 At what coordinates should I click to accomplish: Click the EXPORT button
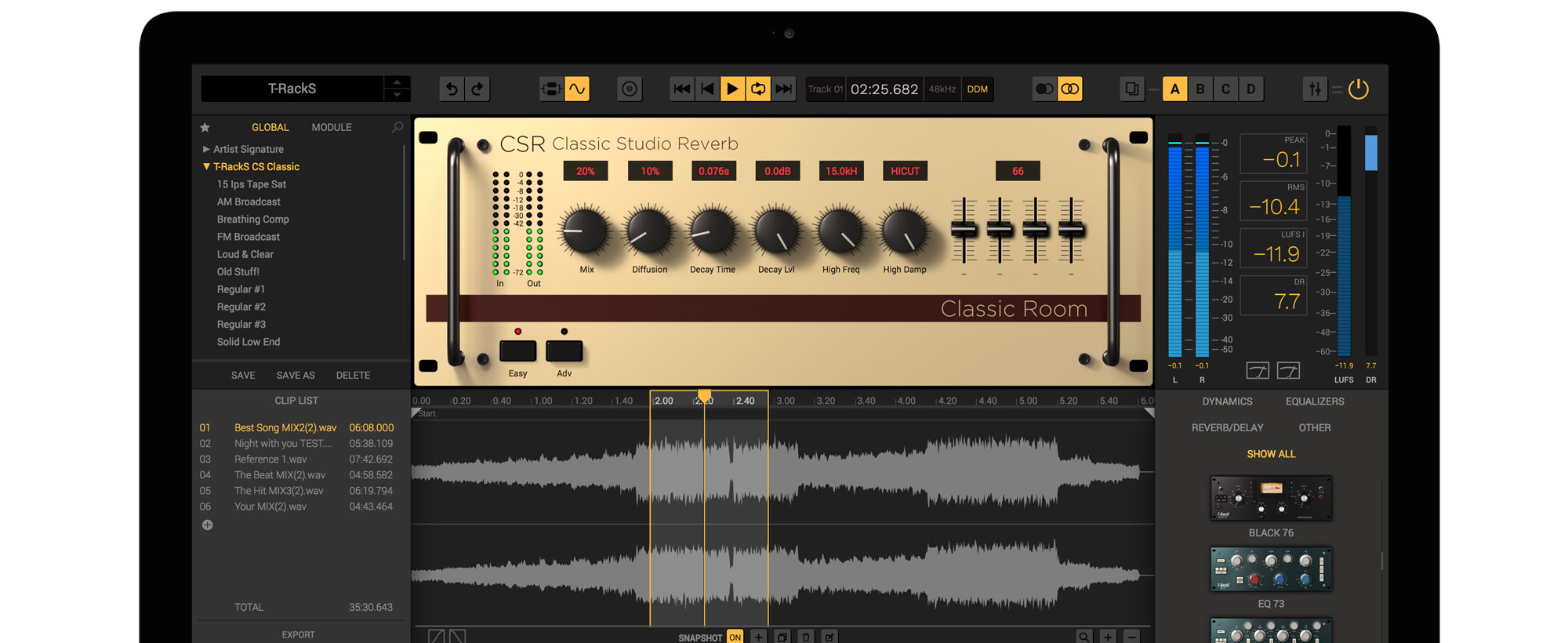tap(298, 635)
